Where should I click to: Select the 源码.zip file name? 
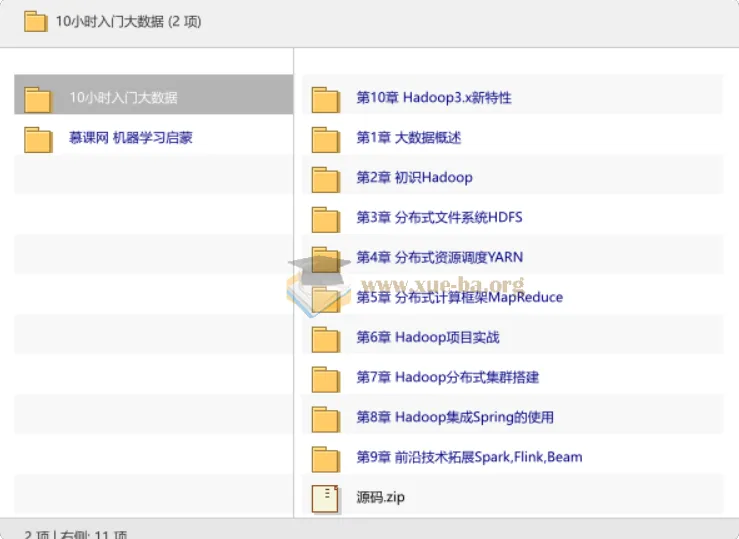[380, 497]
